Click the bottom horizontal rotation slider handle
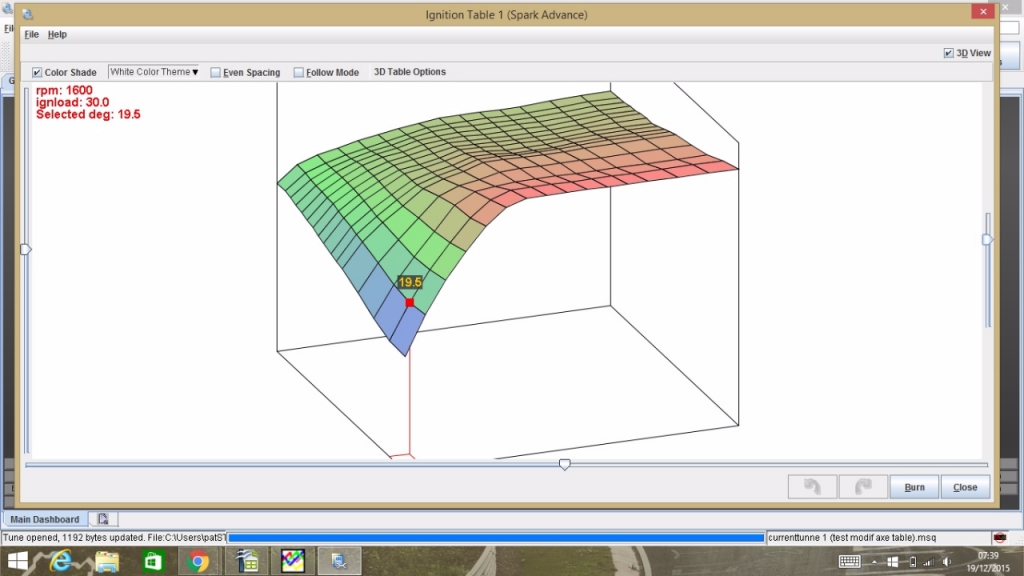The height and width of the screenshot is (576, 1024). pyautogui.click(x=564, y=464)
